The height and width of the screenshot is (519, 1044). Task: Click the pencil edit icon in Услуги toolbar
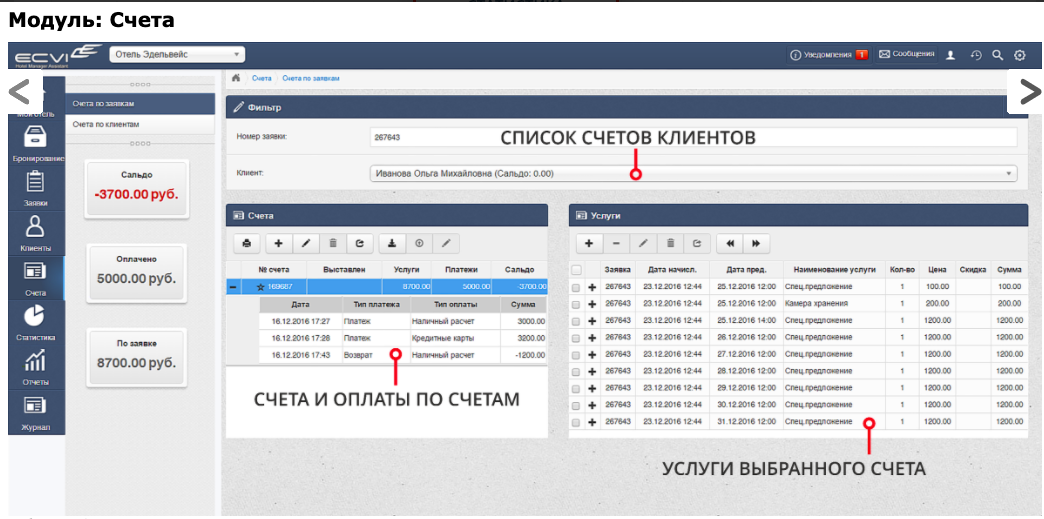643,244
